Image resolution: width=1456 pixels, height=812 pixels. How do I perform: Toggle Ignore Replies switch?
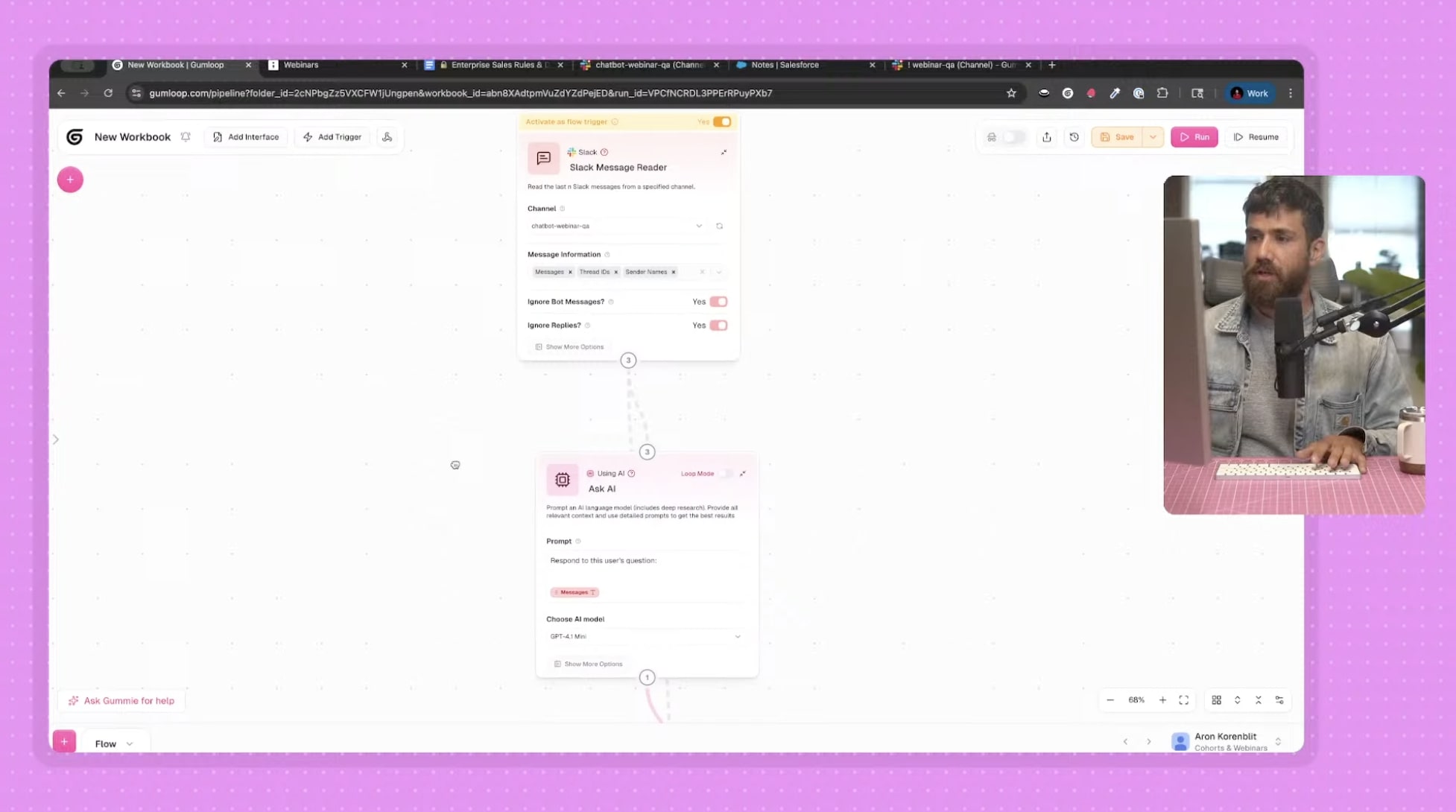(718, 326)
